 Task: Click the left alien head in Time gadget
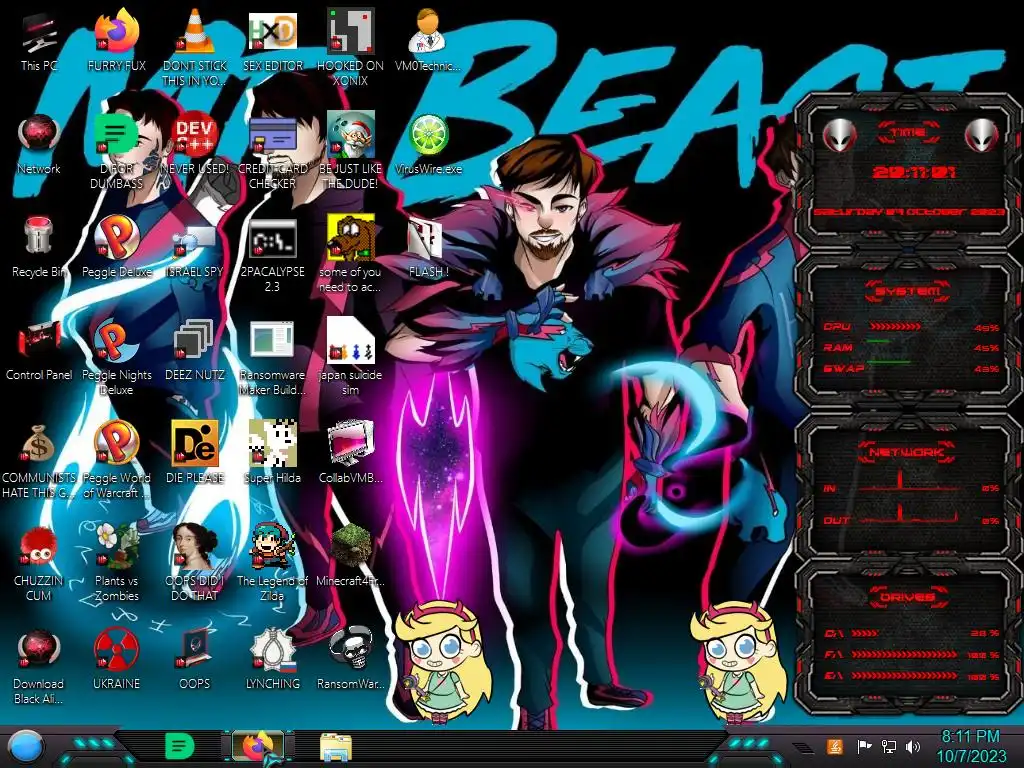[x=839, y=135]
